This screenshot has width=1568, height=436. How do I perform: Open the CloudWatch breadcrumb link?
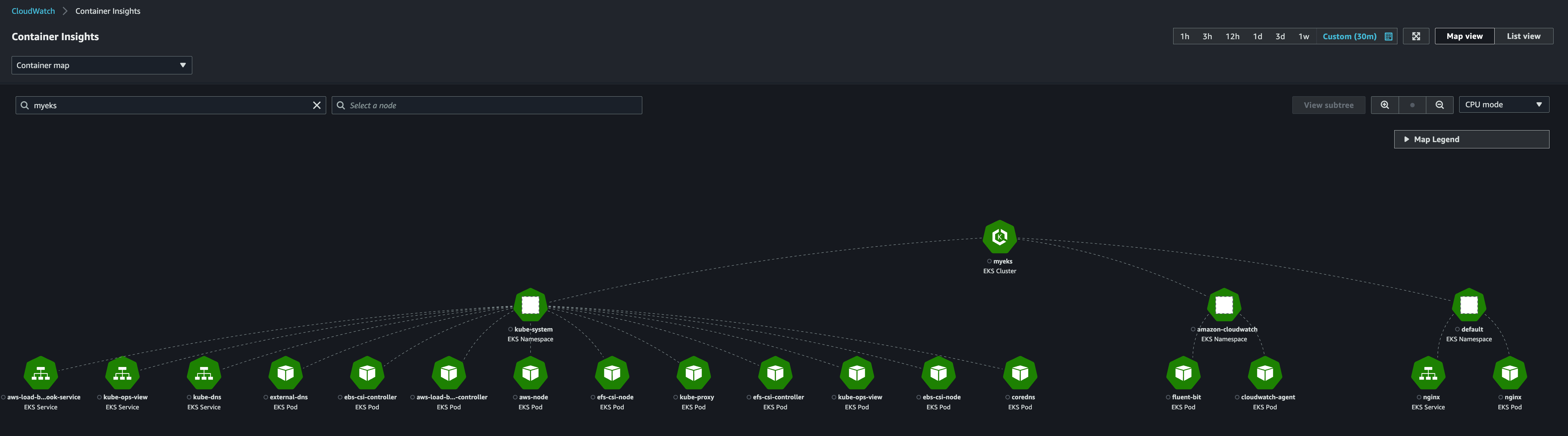pyautogui.click(x=33, y=11)
